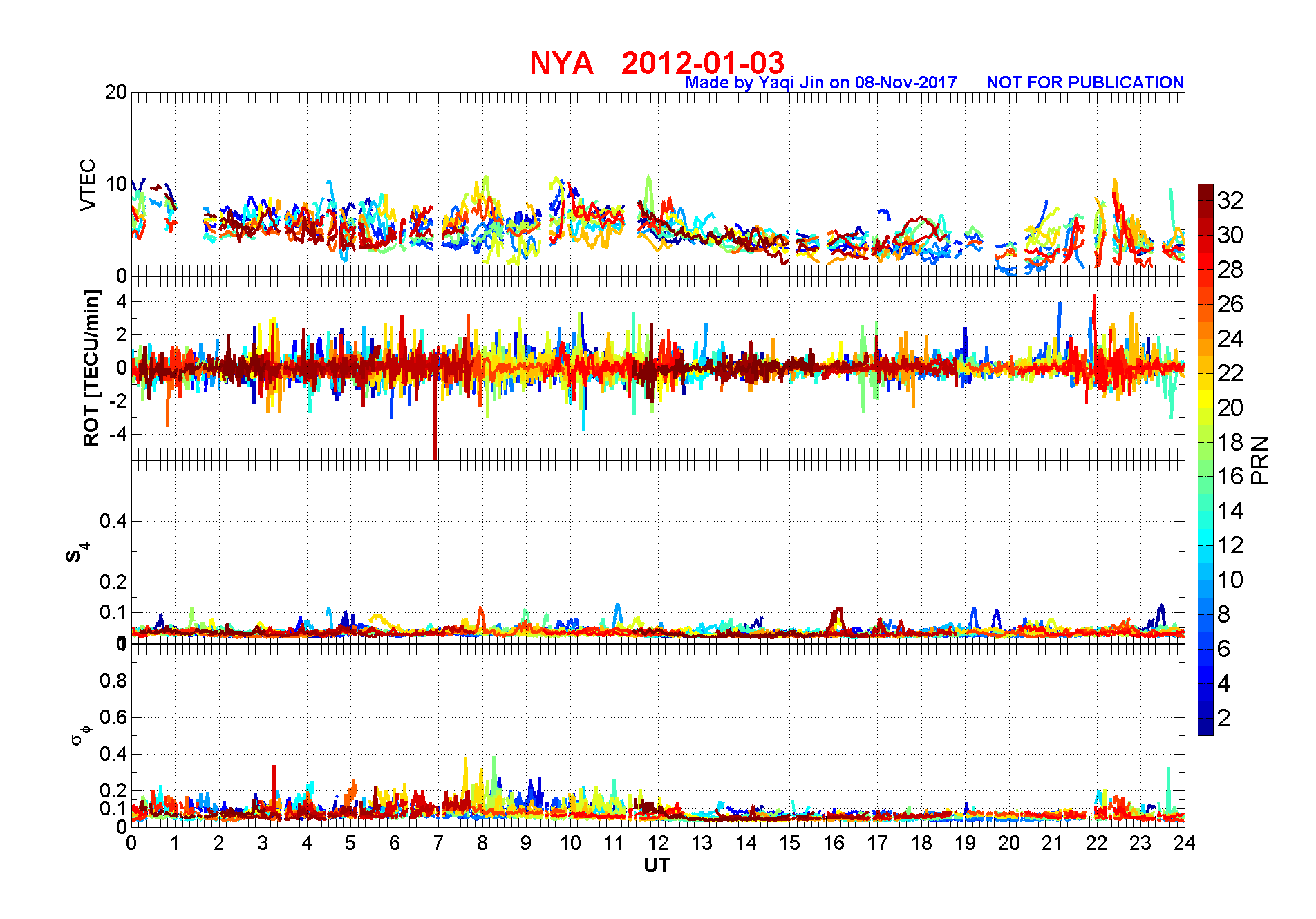Image resolution: width=1316 pixels, height=919 pixels.
Task: Click colorbar tick label 16
Action: [1230, 476]
